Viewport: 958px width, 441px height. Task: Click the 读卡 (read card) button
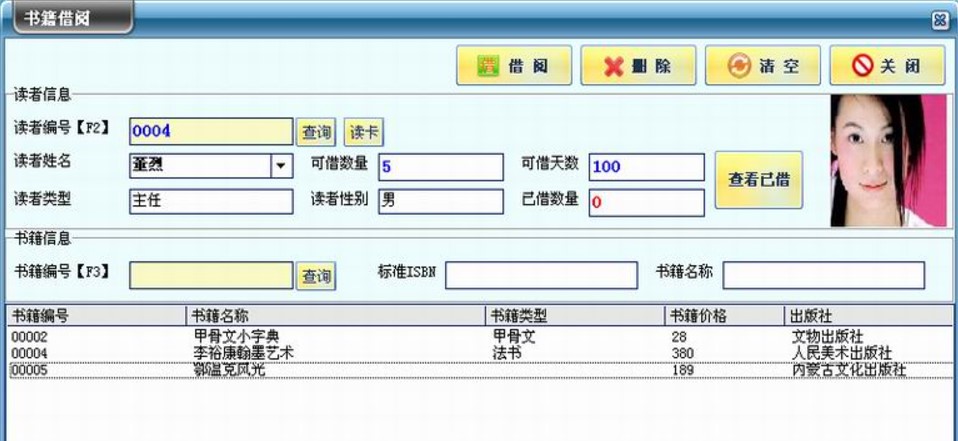[x=364, y=132]
